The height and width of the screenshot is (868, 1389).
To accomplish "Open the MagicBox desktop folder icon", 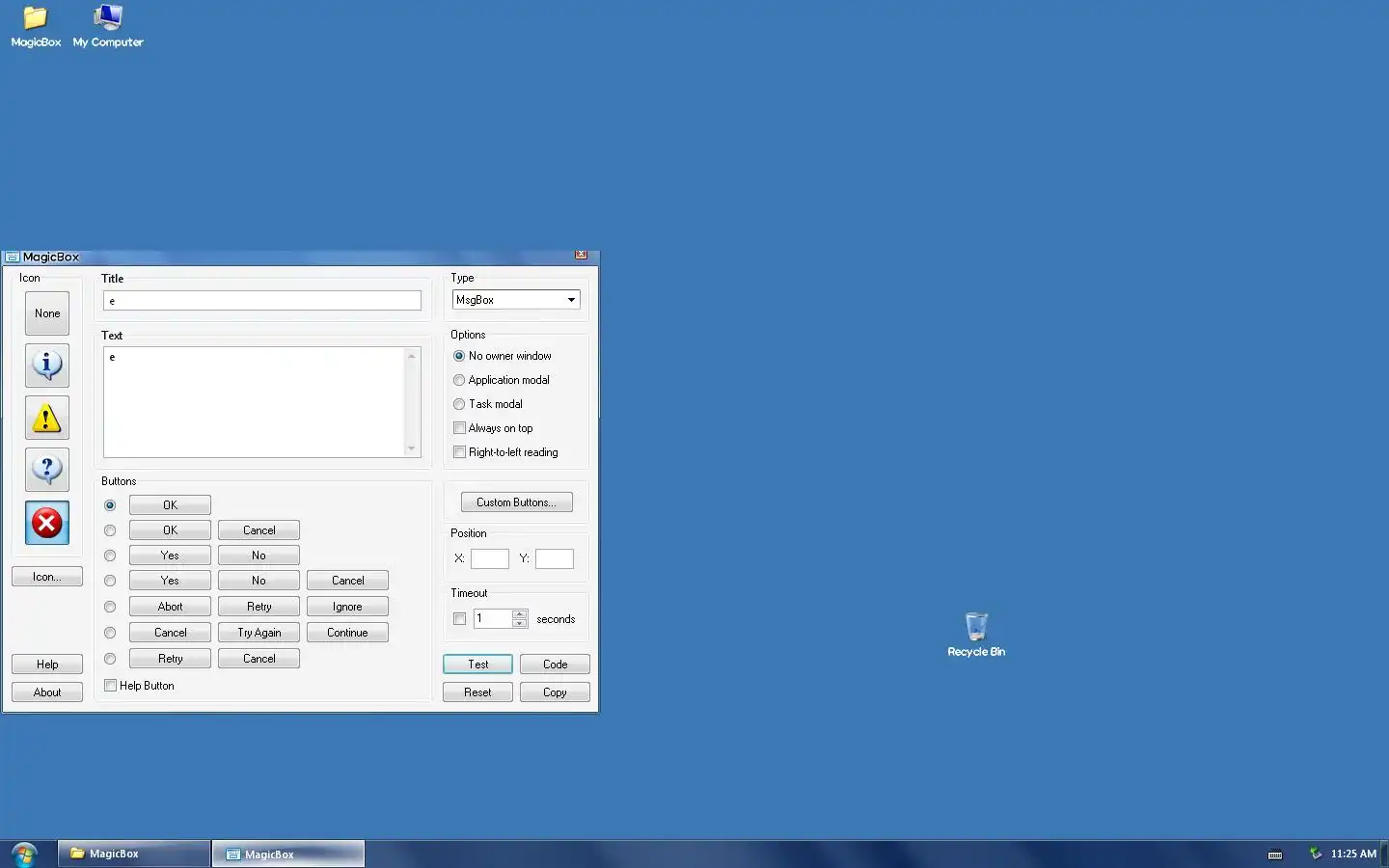I will point(36,26).
